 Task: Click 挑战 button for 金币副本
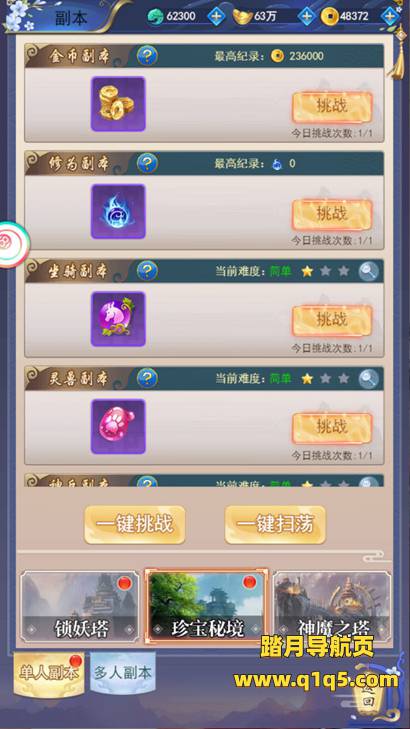click(332, 107)
